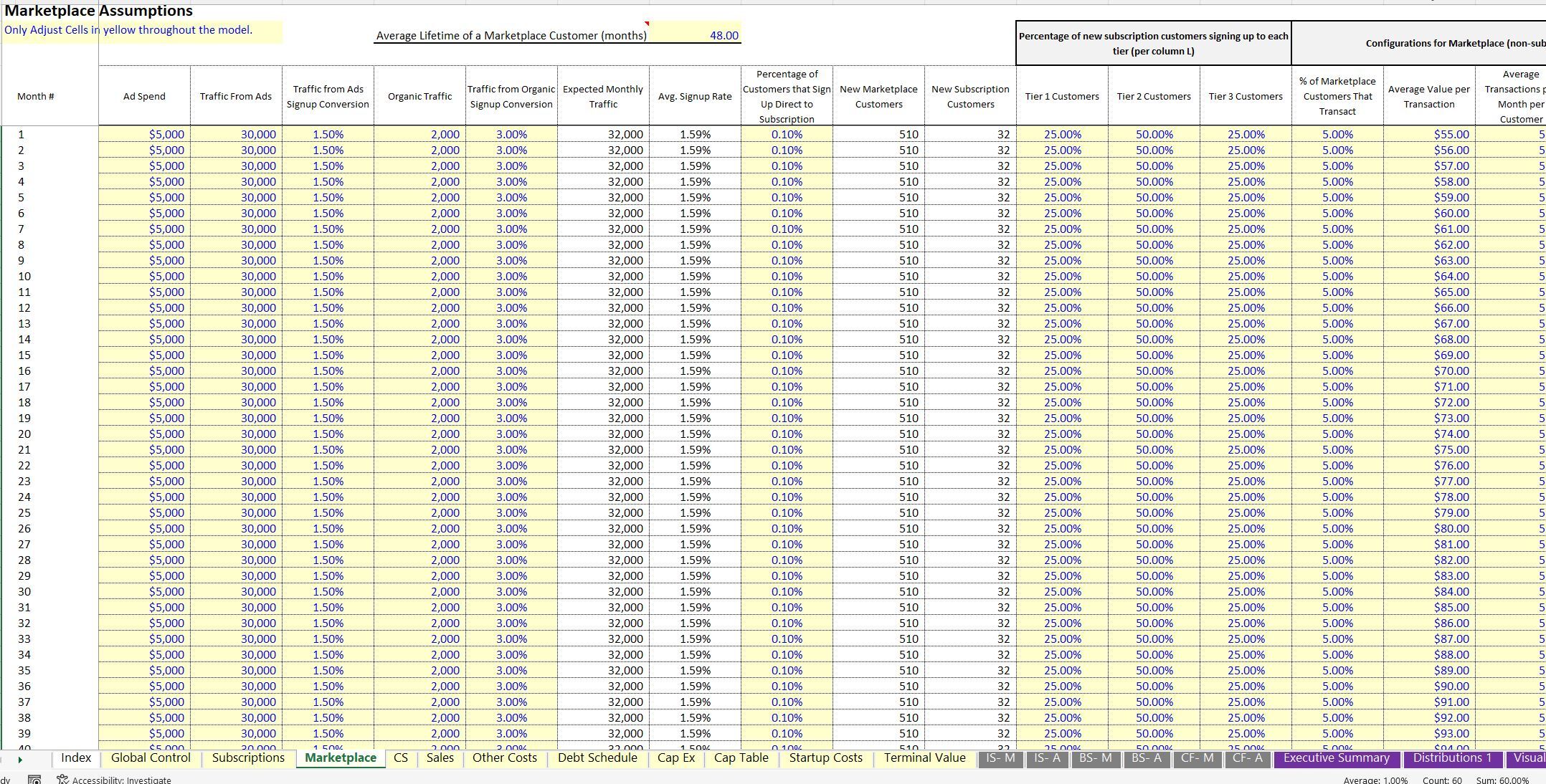Select the $70.00 average value cell
This screenshot has height=784, width=1546.
tap(1429, 371)
